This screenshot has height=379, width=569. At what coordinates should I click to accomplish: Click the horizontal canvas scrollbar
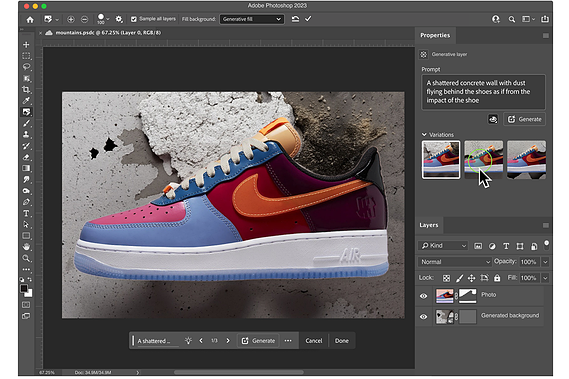point(238,372)
